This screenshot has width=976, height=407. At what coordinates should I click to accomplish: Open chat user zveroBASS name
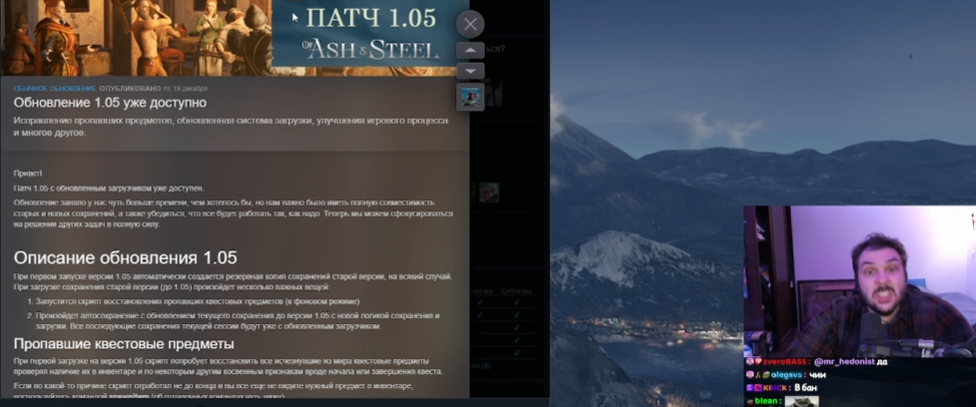click(787, 362)
